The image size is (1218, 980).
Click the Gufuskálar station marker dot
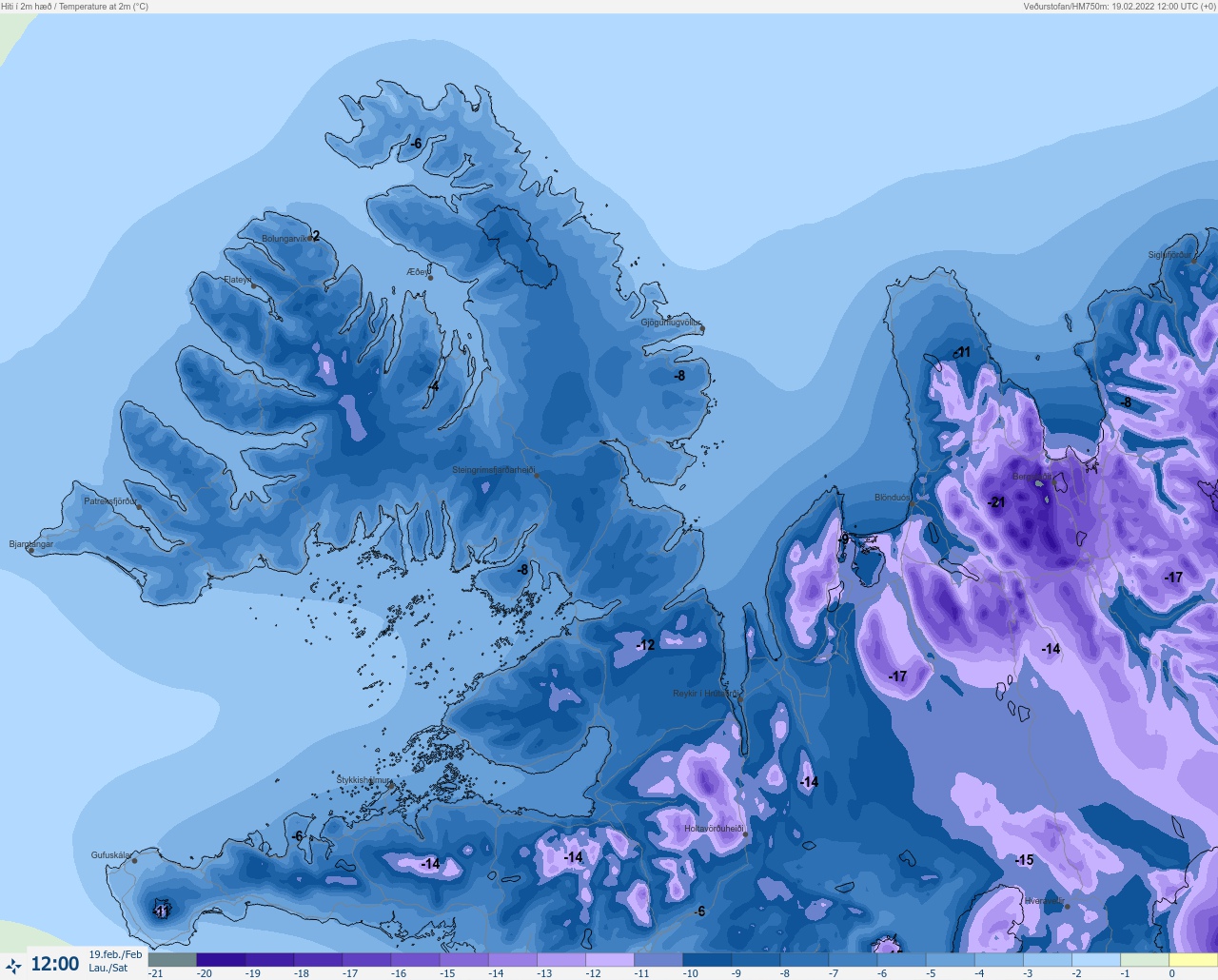(x=134, y=860)
